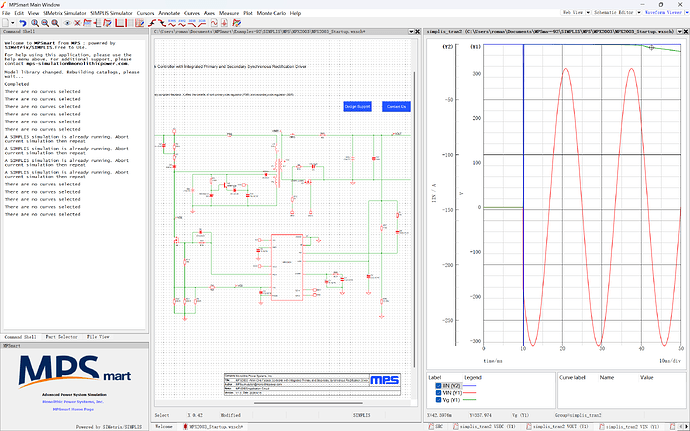Switch to the Part Selector tab
Viewport: 690px width, 431px height.
tap(62, 337)
